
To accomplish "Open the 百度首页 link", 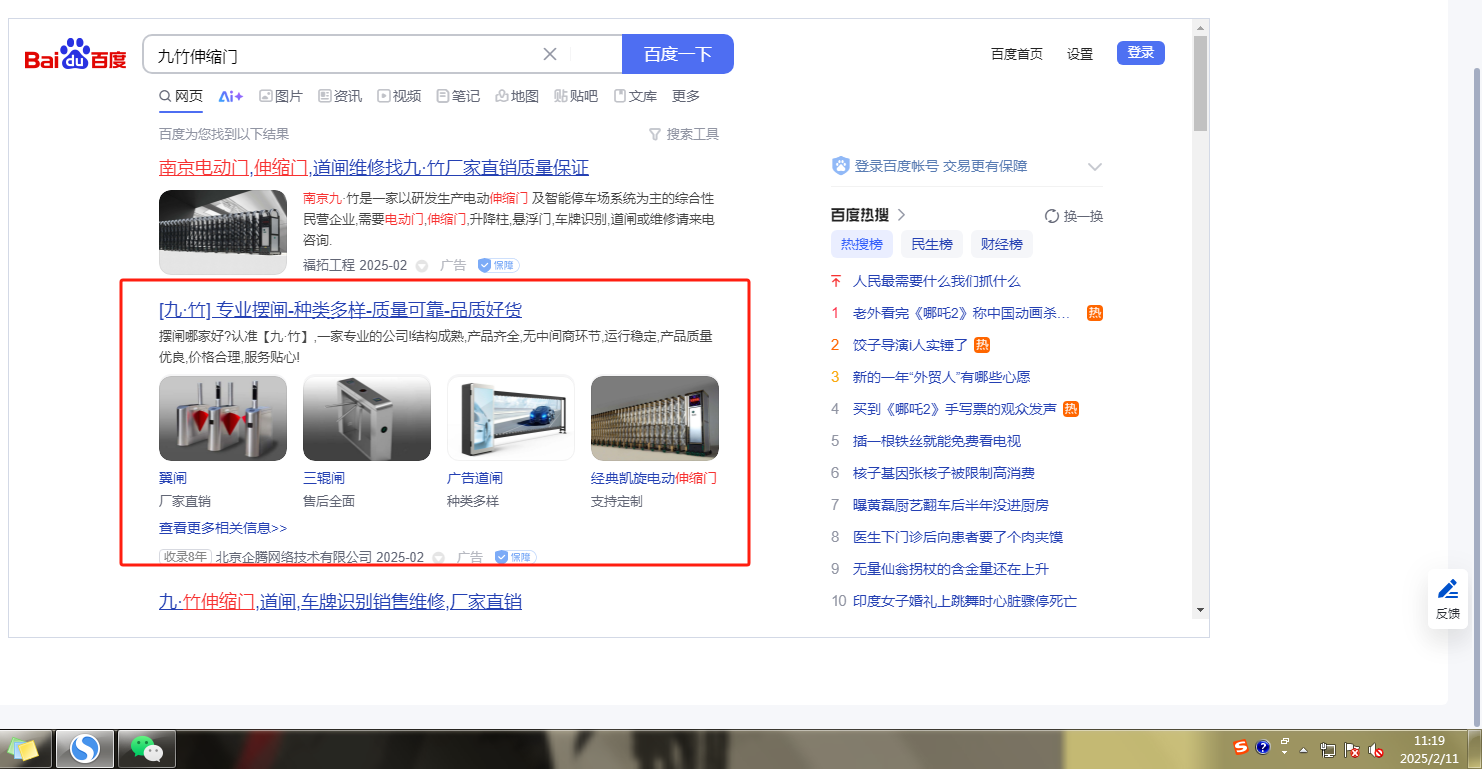I will (x=1017, y=54).
